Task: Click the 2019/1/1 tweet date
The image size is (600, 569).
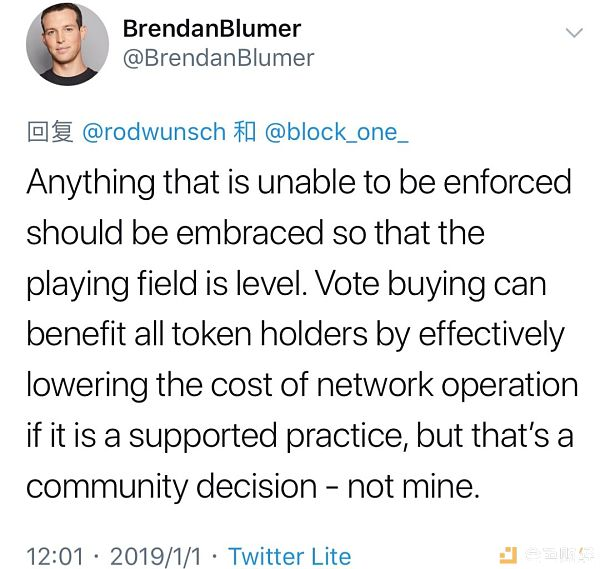Action: coord(155,556)
